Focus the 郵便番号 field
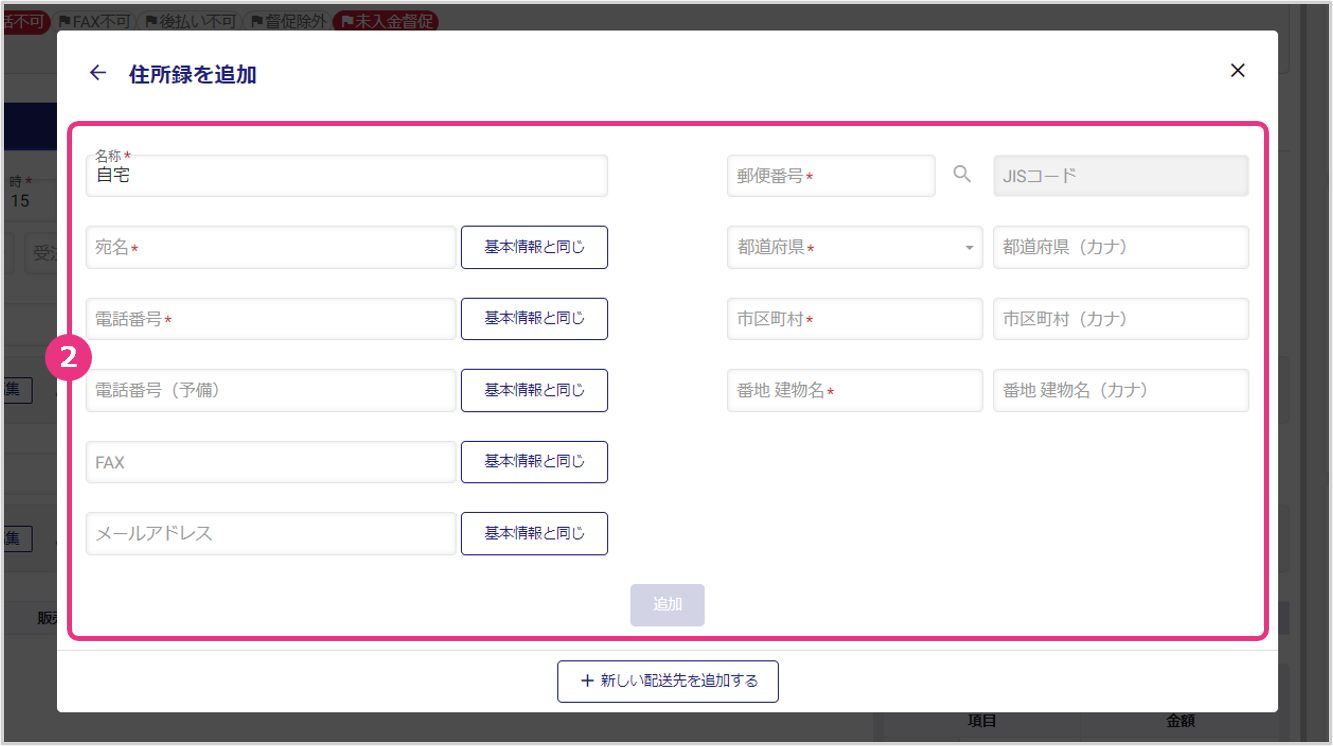This screenshot has height=746, width=1333. (x=830, y=176)
